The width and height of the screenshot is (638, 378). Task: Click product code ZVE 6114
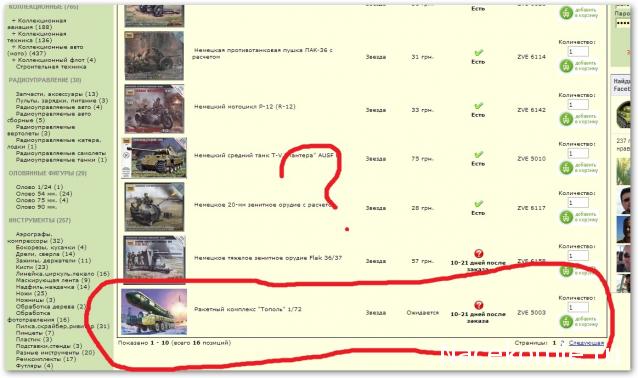click(531, 57)
